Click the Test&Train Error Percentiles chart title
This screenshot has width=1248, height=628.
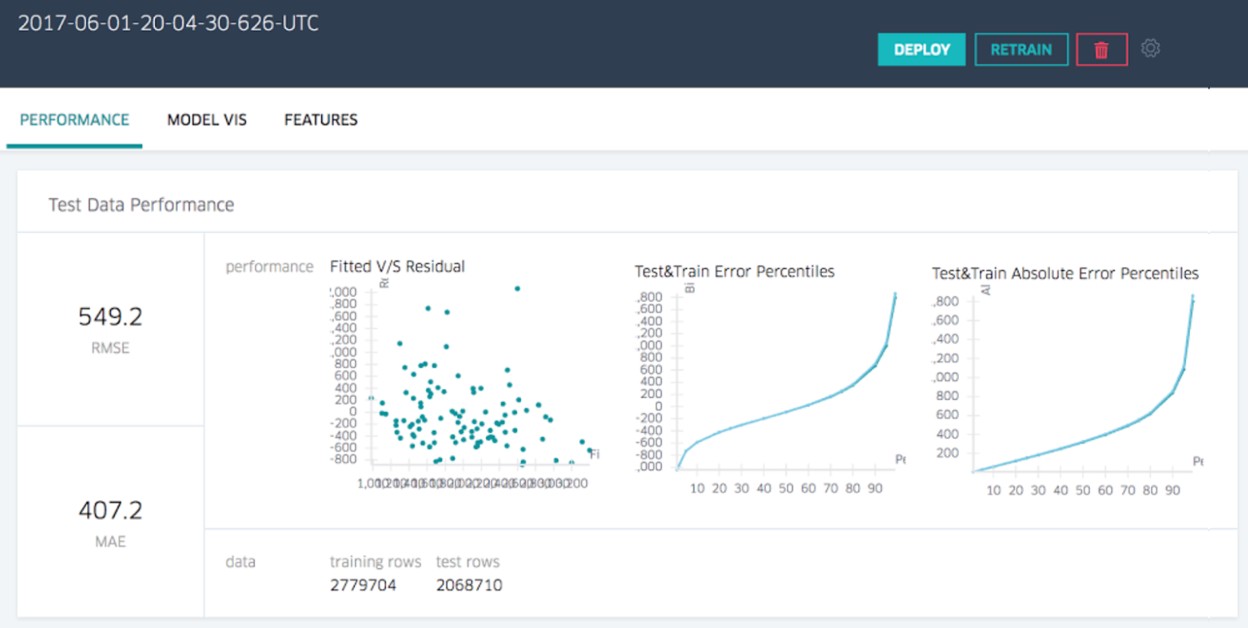tap(734, 271)
